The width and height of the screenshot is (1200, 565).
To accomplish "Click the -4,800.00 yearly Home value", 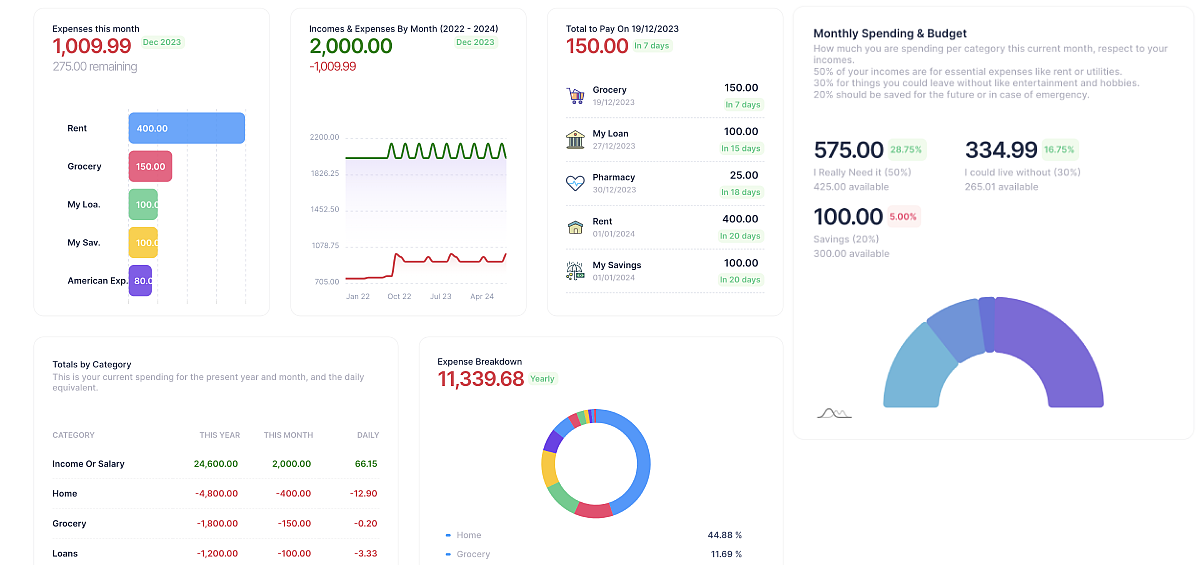I will tap(216, 494).
